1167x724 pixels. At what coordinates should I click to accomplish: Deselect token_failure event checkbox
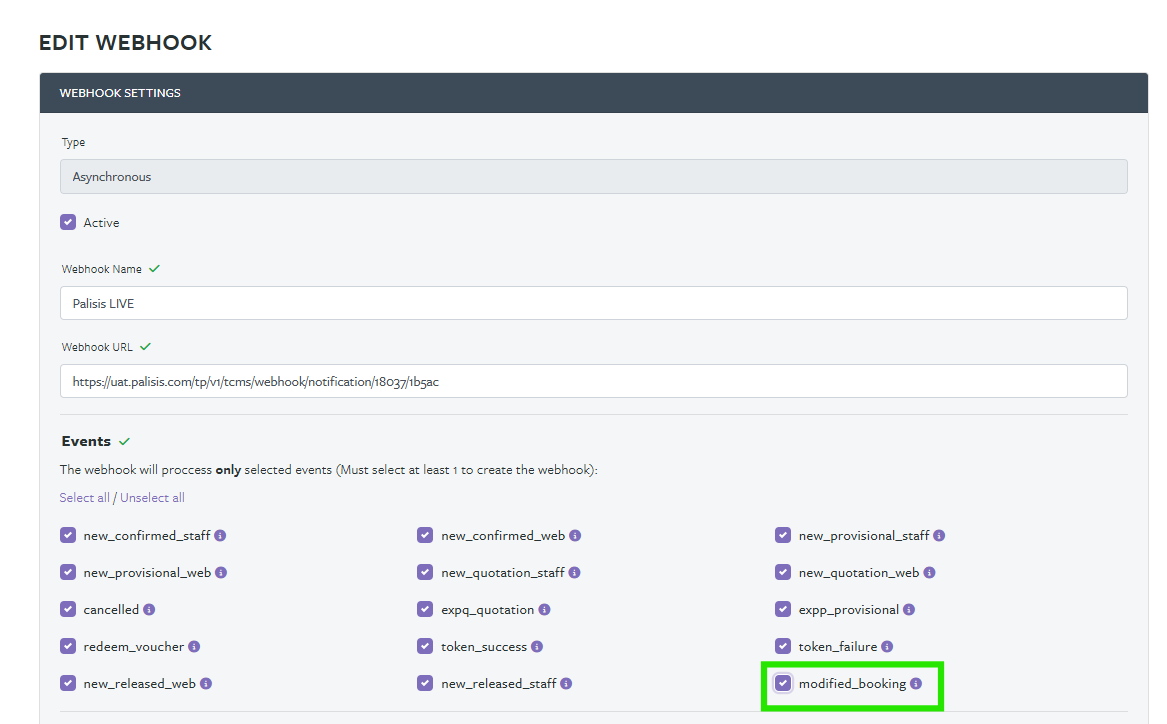[x=783, y=646]
